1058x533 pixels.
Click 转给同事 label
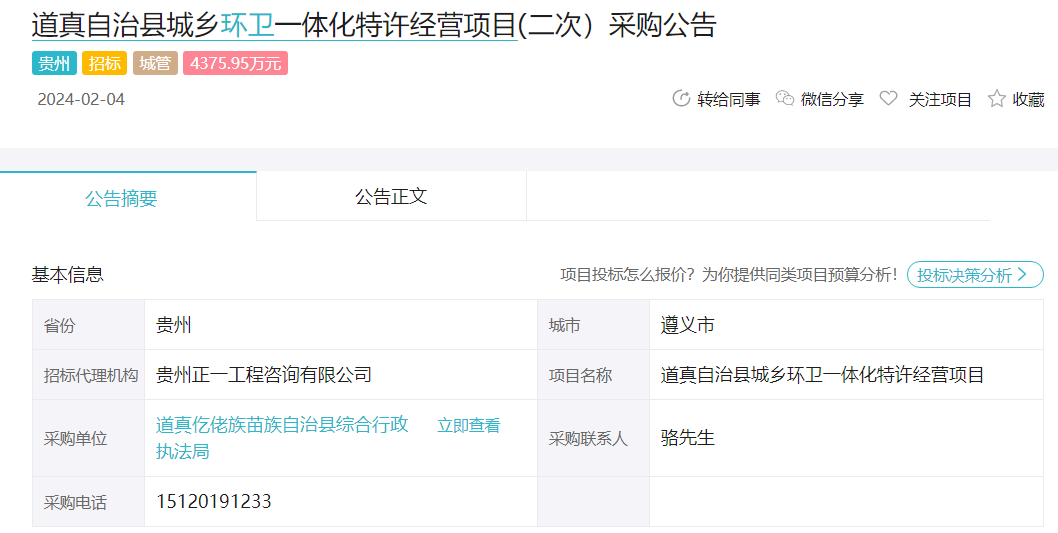pyautogui.click(x=729, y=99)
